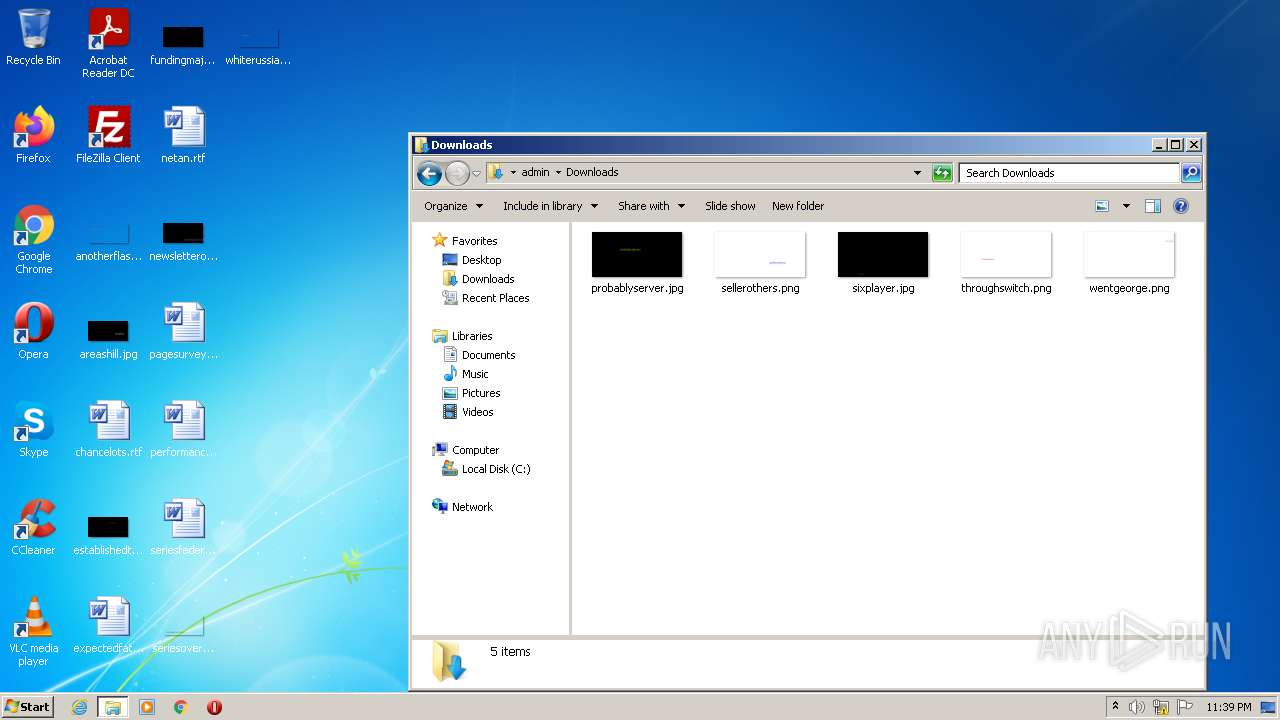The height and width of the screenshot is (720, 1280).
Task: Click Opera icon in the taskbar
Action: pos(214,707)
